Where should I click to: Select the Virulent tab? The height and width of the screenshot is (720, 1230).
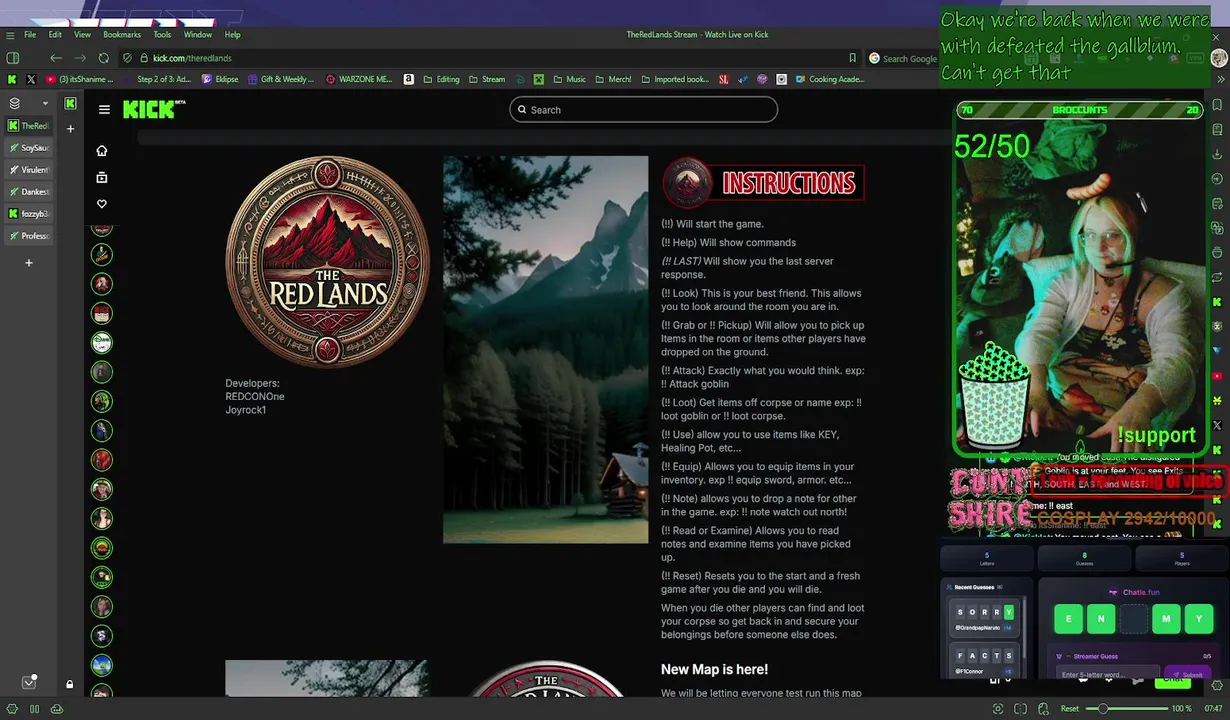point(28,170)
